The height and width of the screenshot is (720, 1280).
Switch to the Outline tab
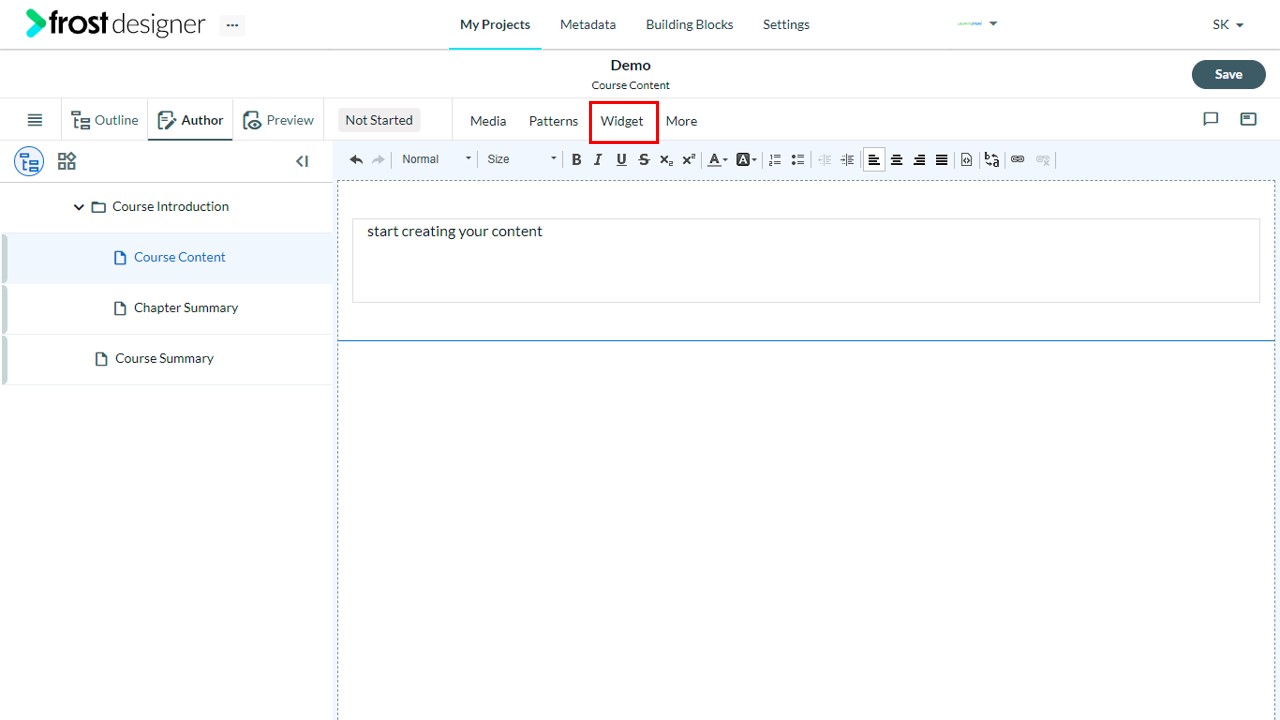(105, 120)
